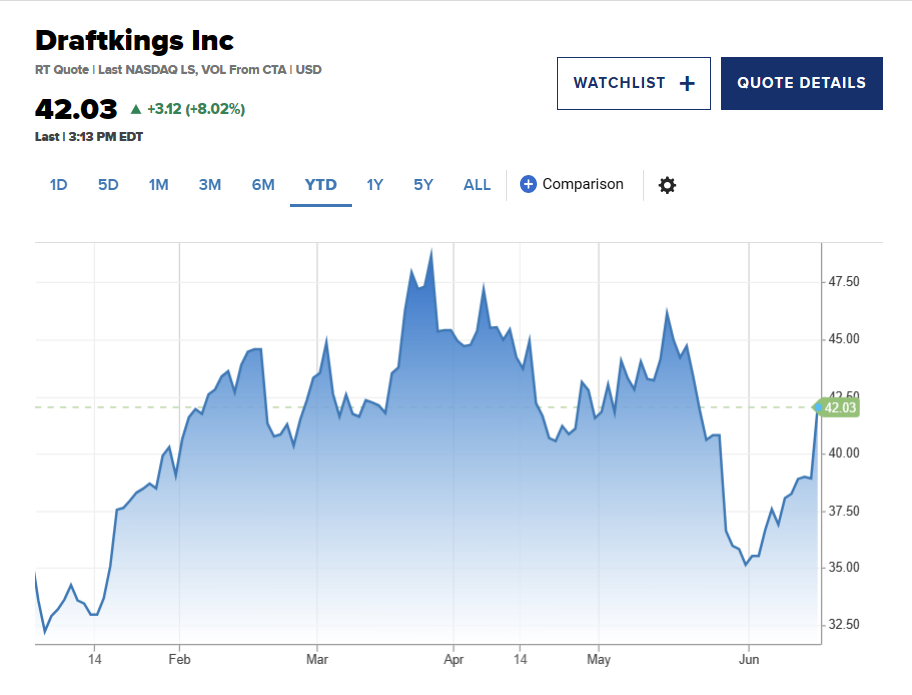This screenshot has width=912, height=695.
Task: Click the 40.00 price axis label
Action: click(x=843, y=453)
